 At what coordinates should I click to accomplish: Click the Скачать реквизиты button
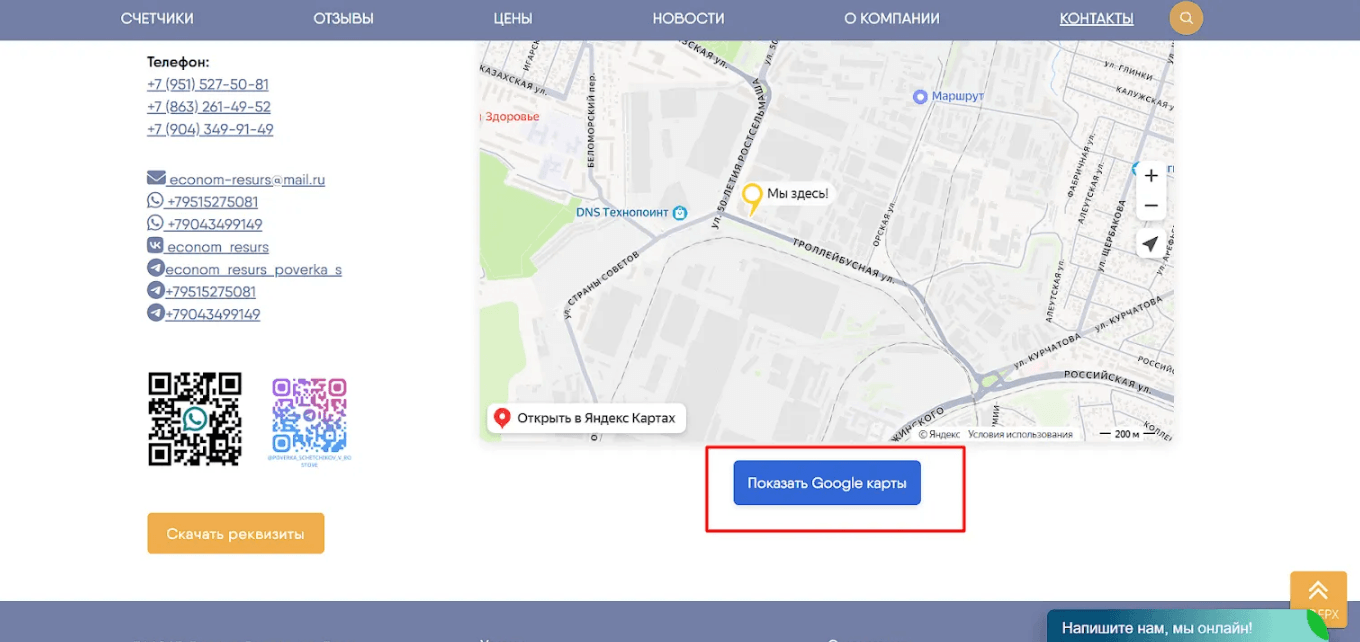[236, 533]
